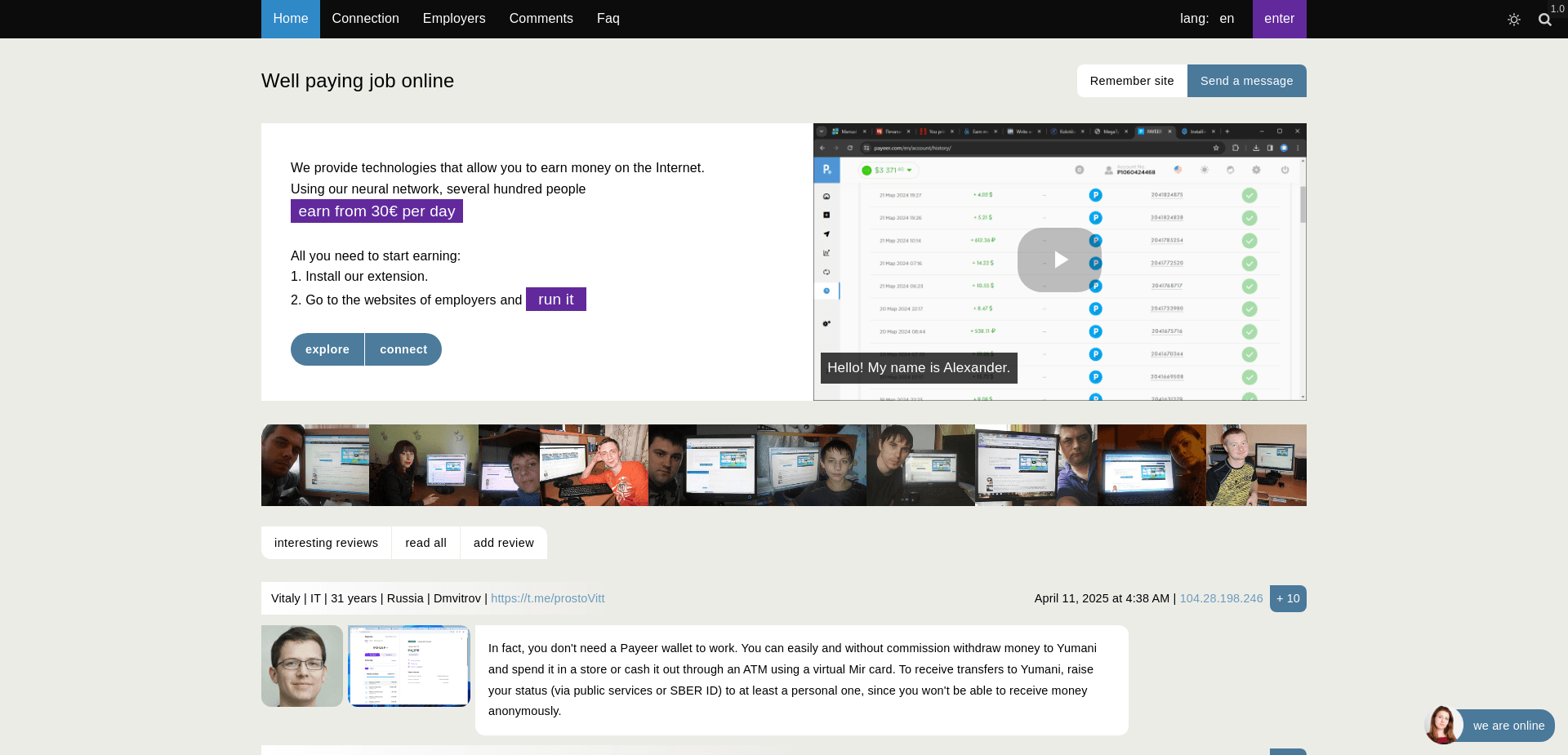Image resolution: width=1568 pixels, height=755 pixels.
Task: Upvote the review with the +10 button
Action: (x=1287, y=598)
